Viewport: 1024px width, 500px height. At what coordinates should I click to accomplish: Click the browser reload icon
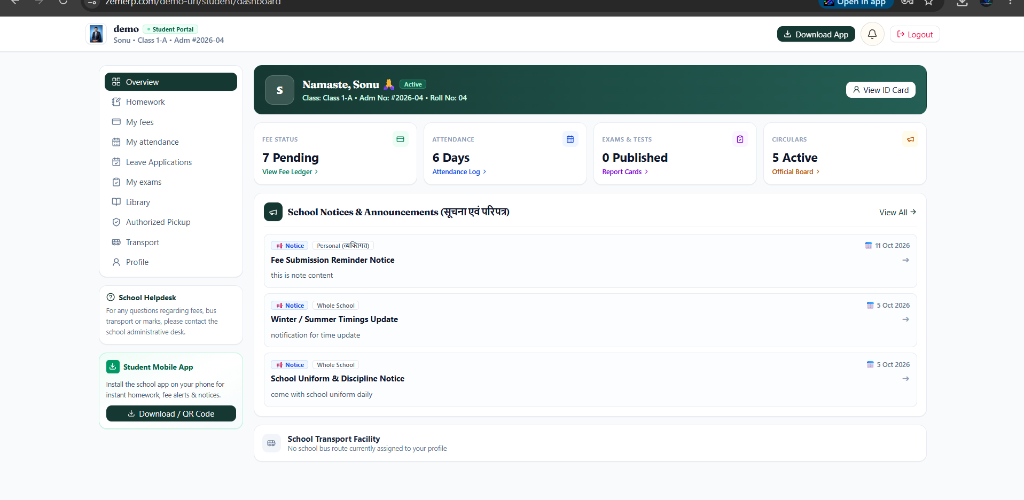click(63, 2)
